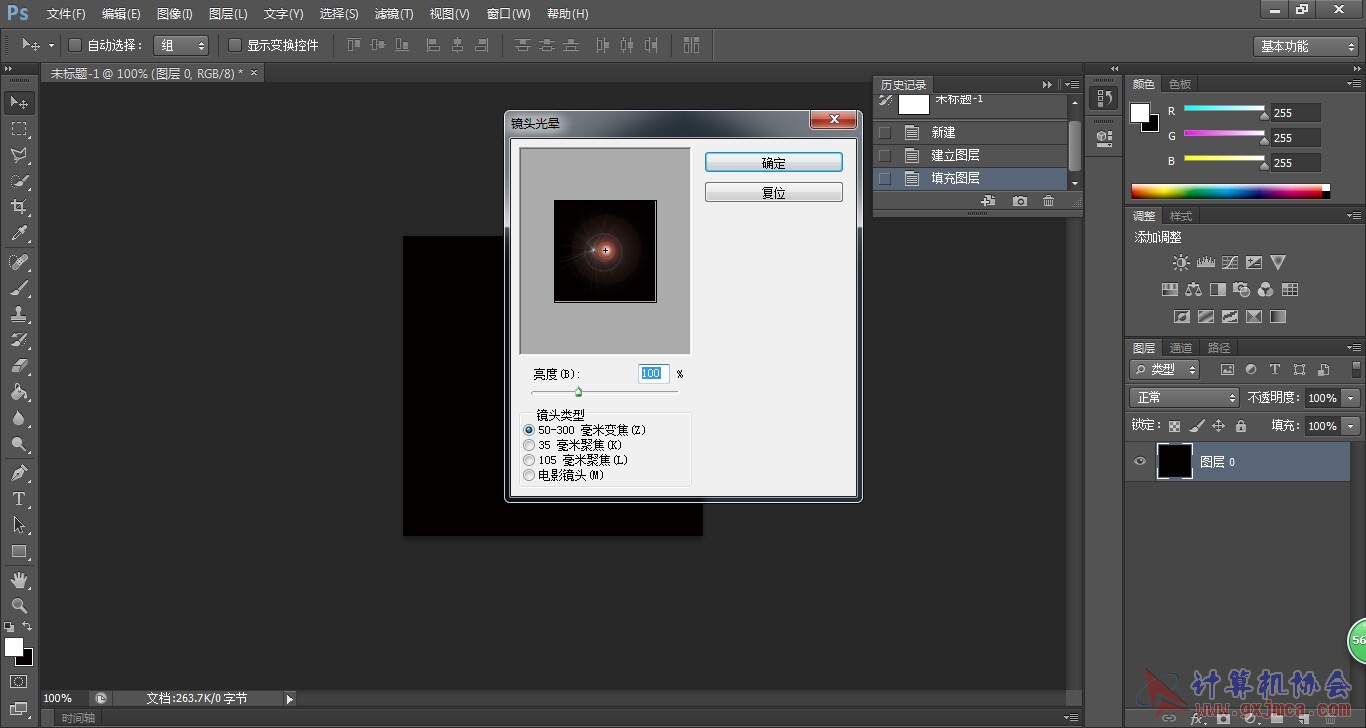The height and width of the screenshot is (728, 1366).
Task: Switch to the 样式 tab
Action: point(1181,216)
